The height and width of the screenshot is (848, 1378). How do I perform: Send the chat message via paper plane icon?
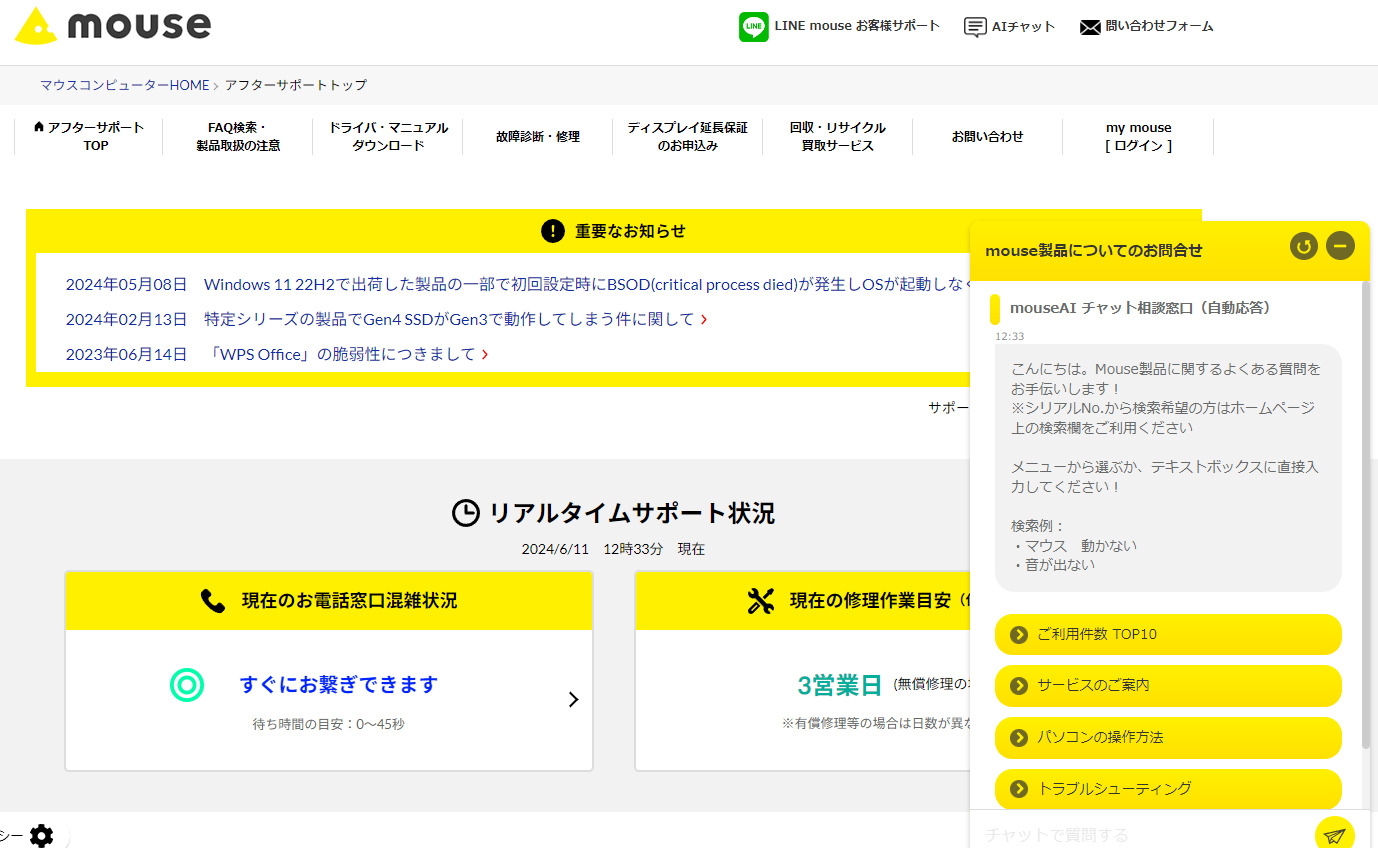tap(1334, 833)
